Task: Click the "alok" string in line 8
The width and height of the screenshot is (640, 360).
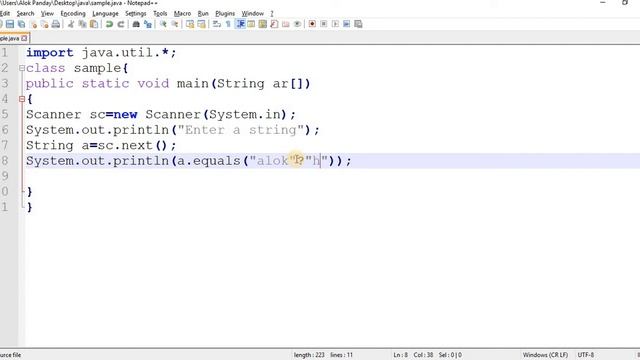Action: click(272, 161)
